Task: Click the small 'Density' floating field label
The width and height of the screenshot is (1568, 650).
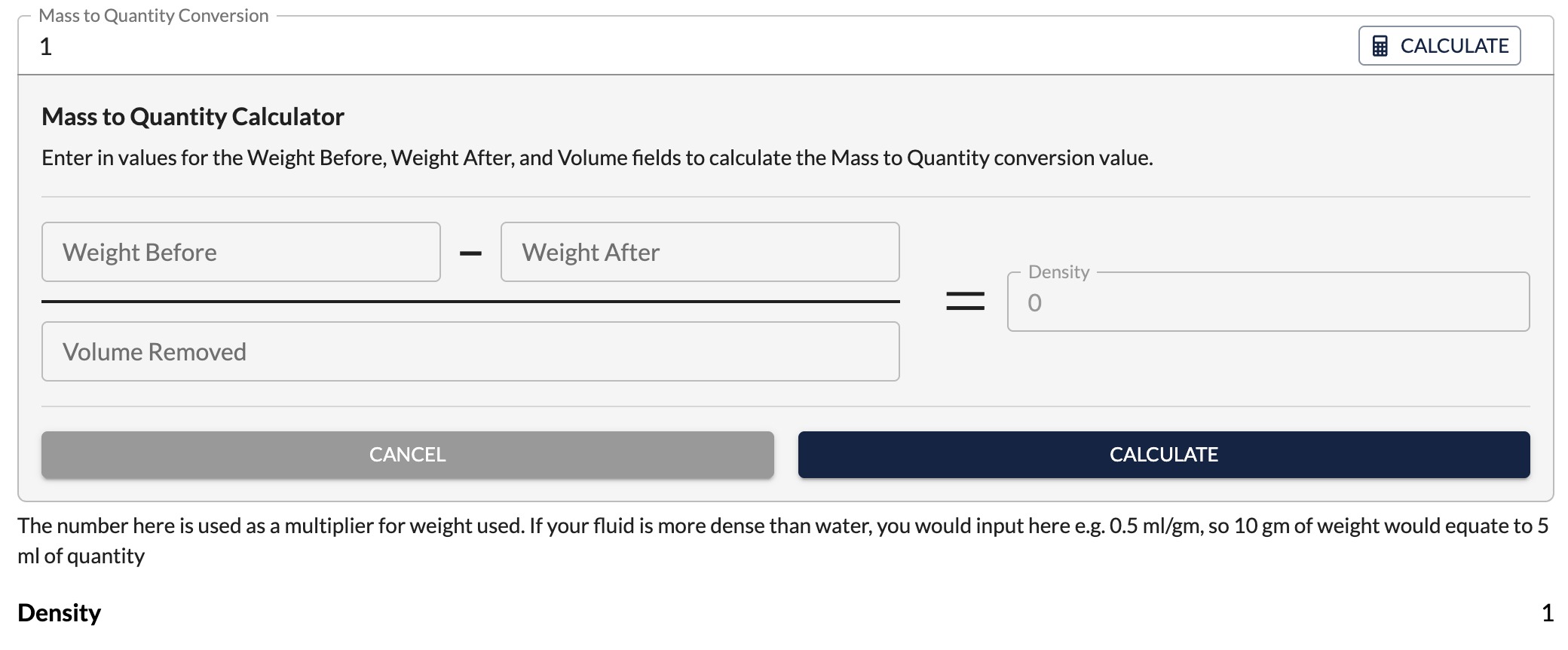Action: pos(1059,272)
